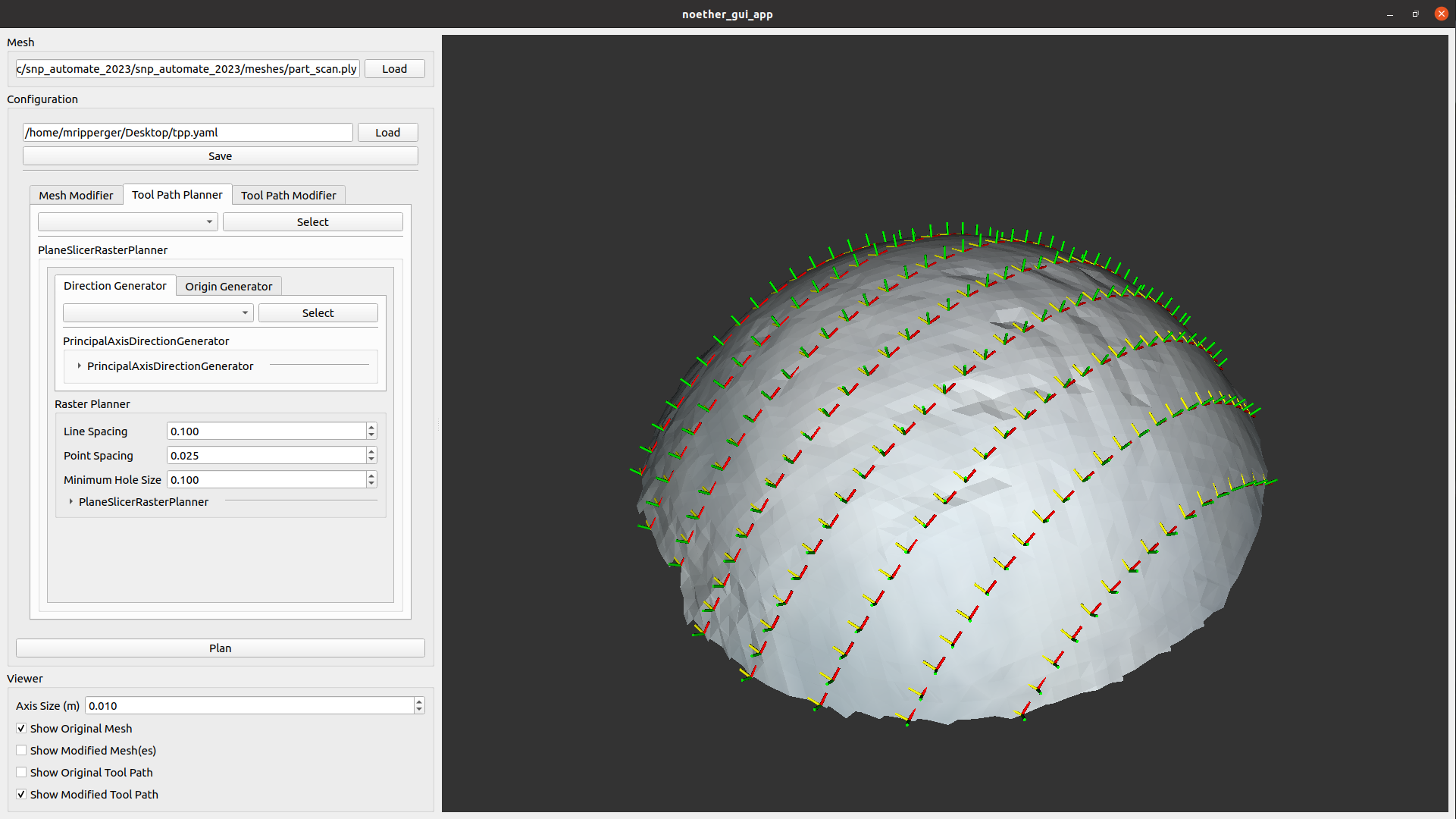Click the Direction Generator dropdown selector

click(156, 313)
